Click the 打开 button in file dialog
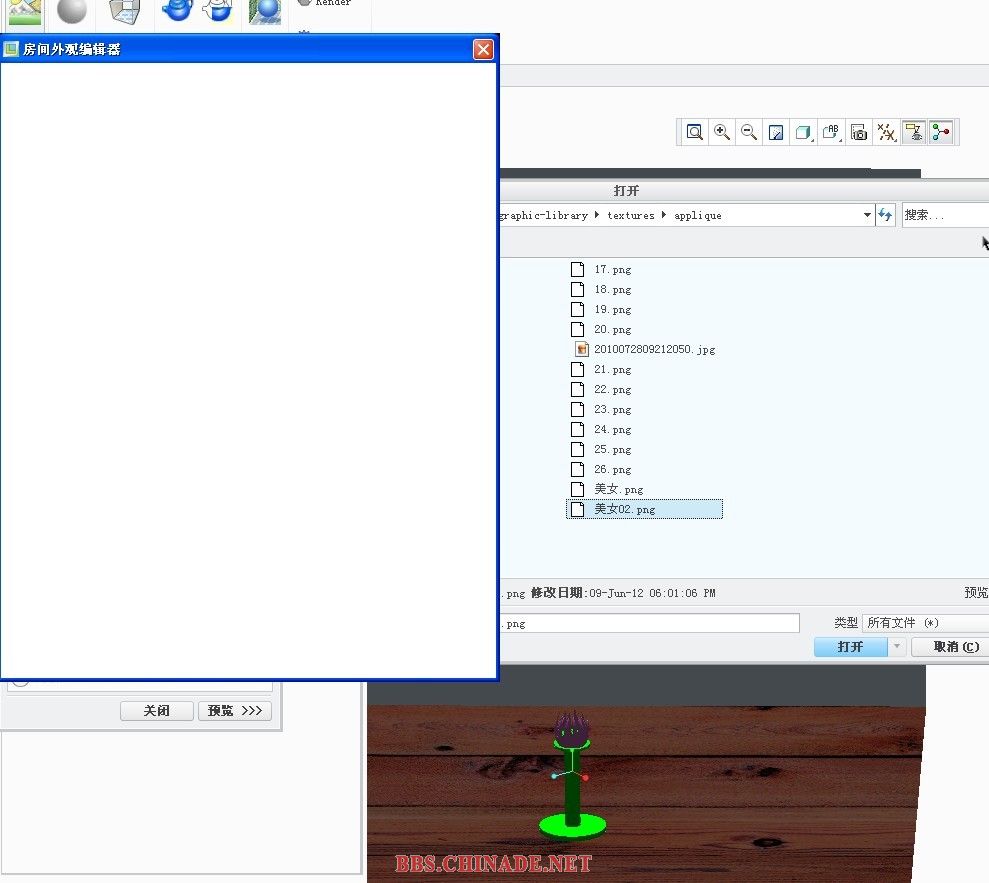This screenshot has height=883, width=989. tap(850, 646)
